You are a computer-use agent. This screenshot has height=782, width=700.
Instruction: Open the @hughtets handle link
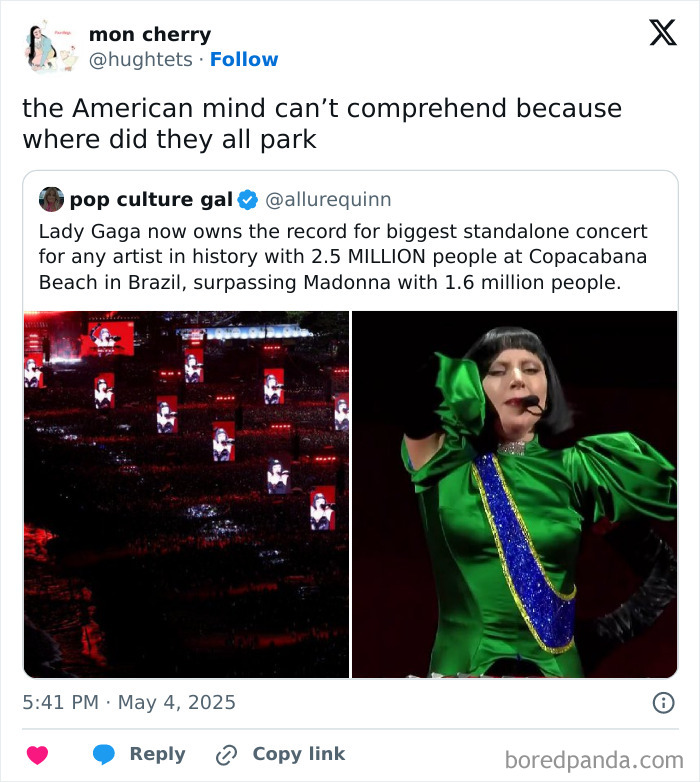coord(140,60)
